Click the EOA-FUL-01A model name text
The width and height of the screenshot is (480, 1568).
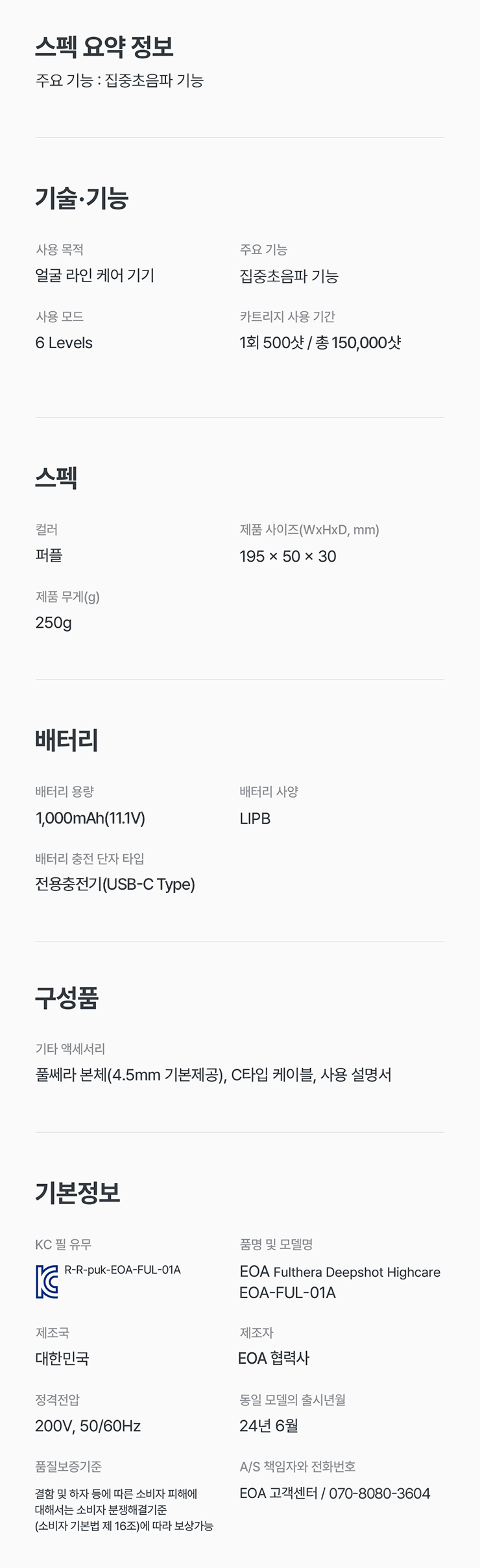(287, 1293)
